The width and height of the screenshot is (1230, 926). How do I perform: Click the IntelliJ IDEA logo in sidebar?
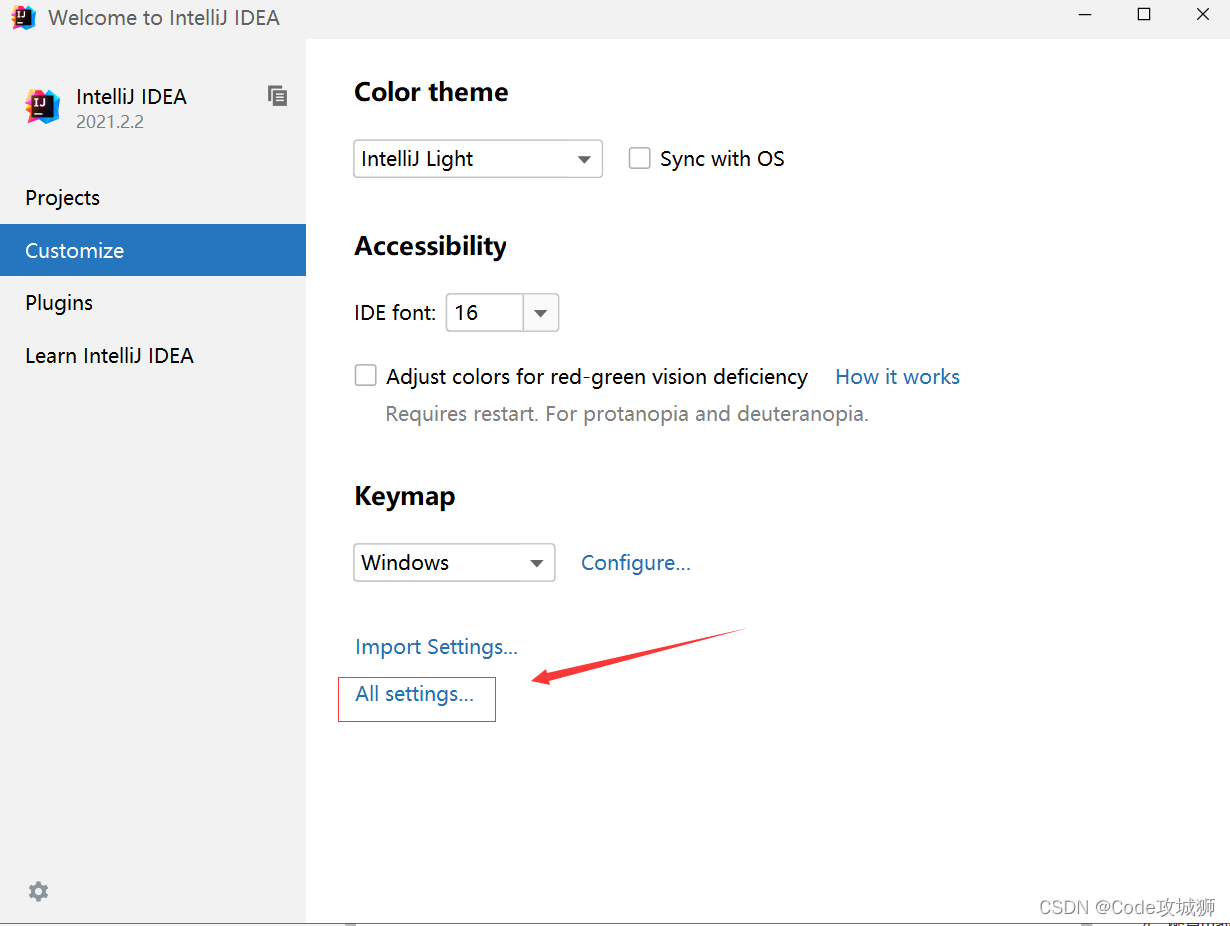tap(43, 106)
